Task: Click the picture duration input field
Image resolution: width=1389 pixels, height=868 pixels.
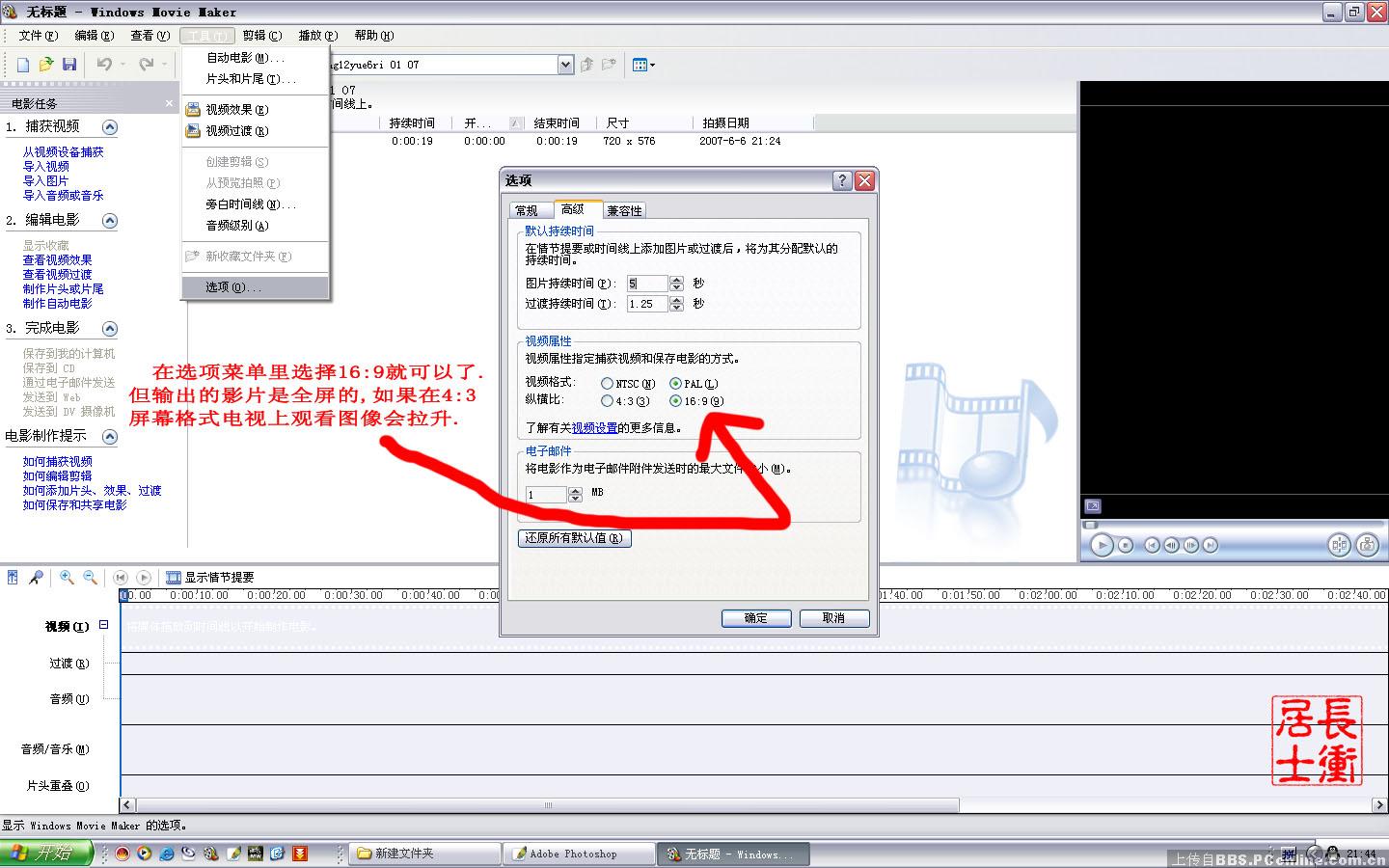Action: pyautogui.click(x=647, y=284)
